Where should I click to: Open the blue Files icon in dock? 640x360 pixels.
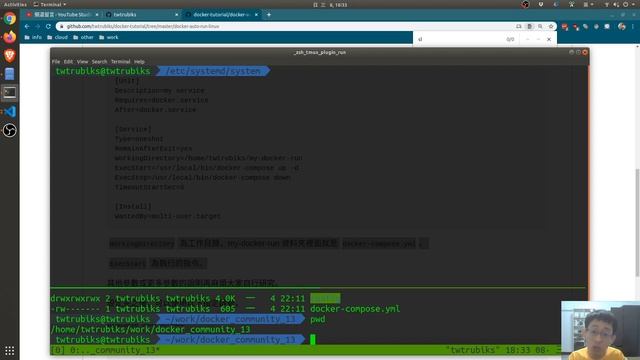(x=9, y=74)
